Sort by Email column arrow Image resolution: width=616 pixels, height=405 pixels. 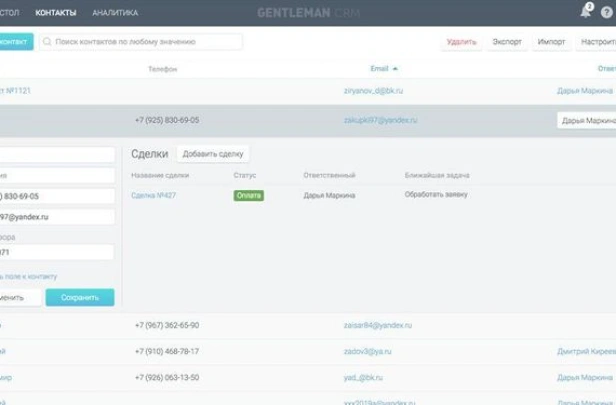click(395, 69)
